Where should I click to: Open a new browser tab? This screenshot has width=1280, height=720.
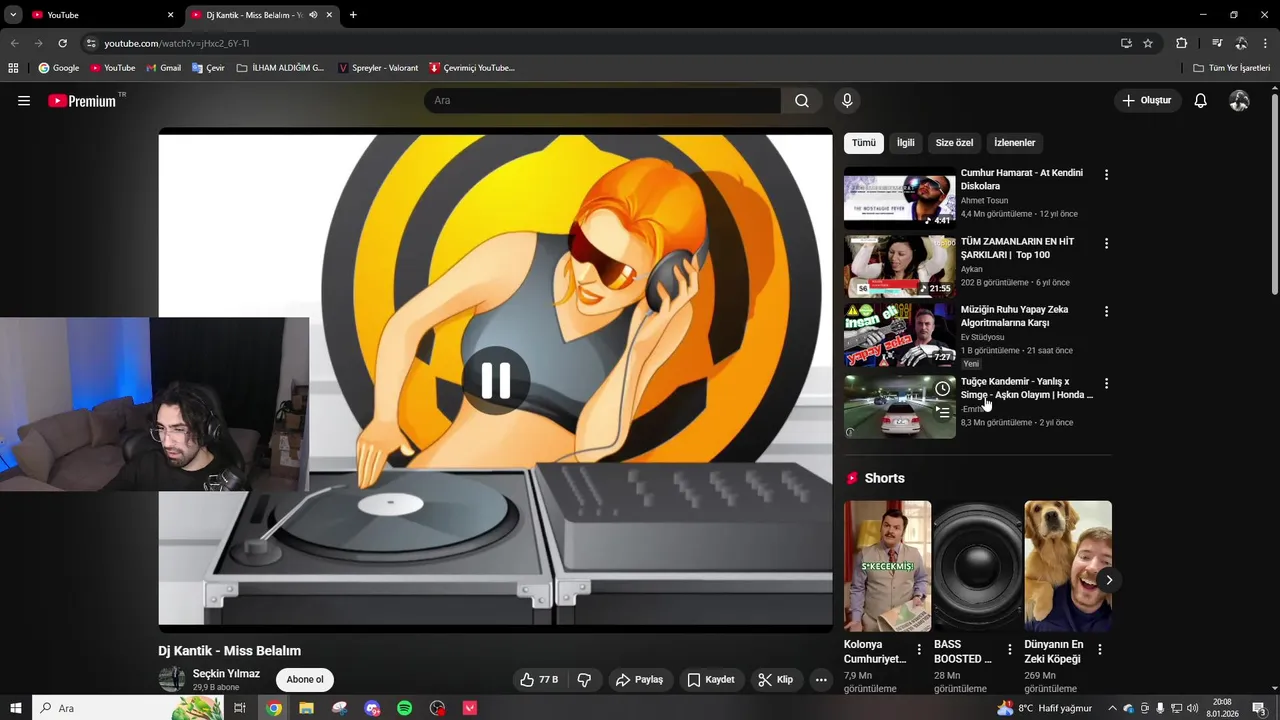353,15
